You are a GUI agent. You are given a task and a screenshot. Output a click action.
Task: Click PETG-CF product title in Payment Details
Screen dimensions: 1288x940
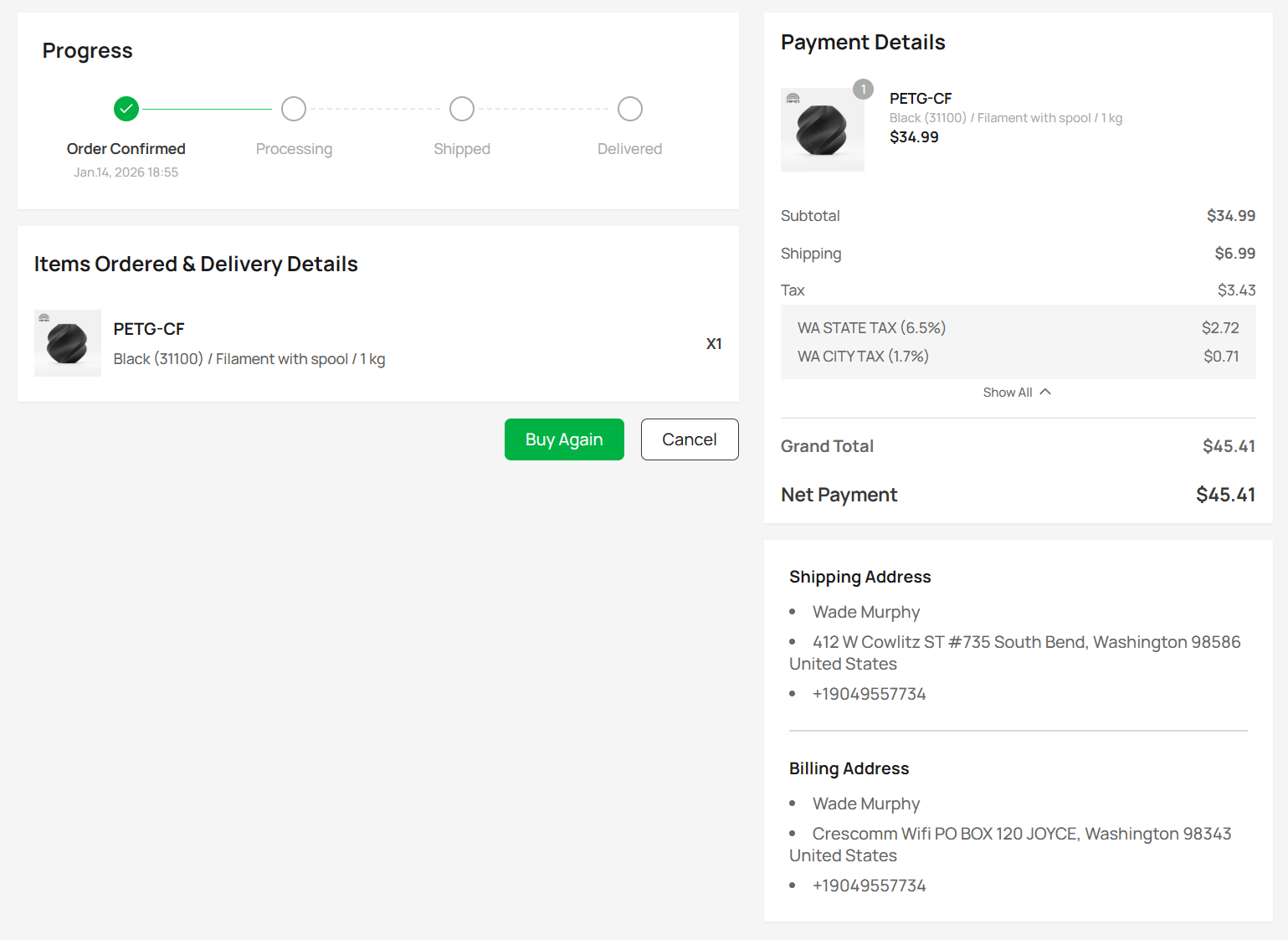coord(921,99)
